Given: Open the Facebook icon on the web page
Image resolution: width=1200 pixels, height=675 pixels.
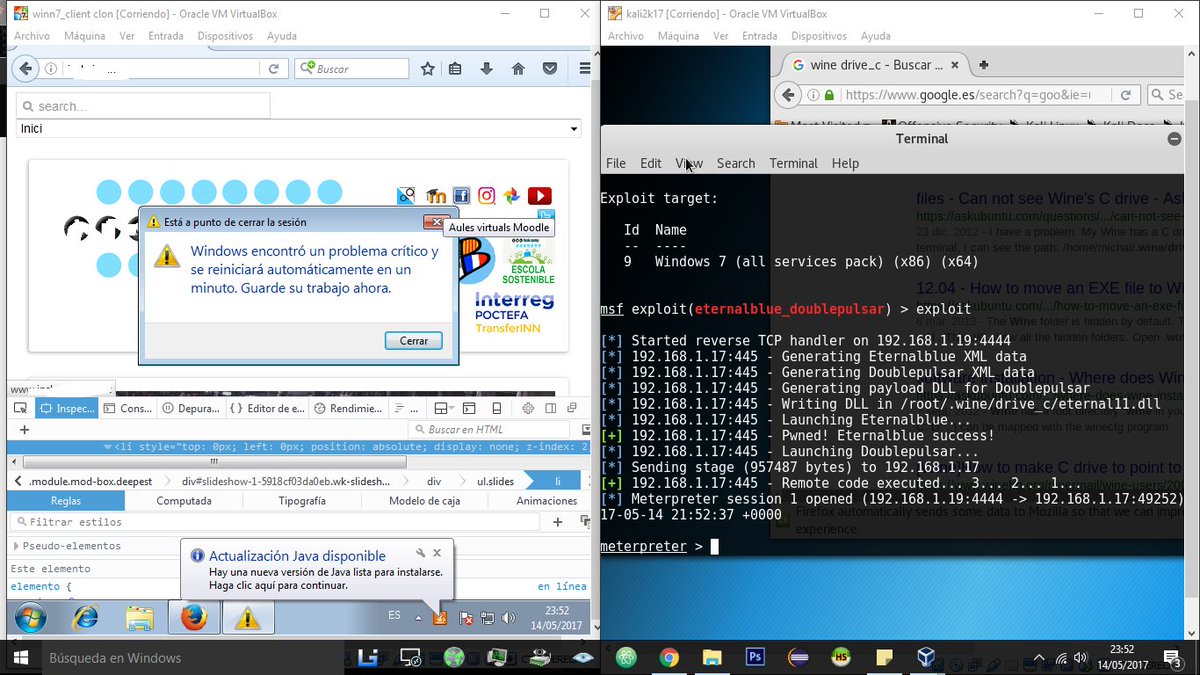Looking at the screenshot, I should click(461, 196).
